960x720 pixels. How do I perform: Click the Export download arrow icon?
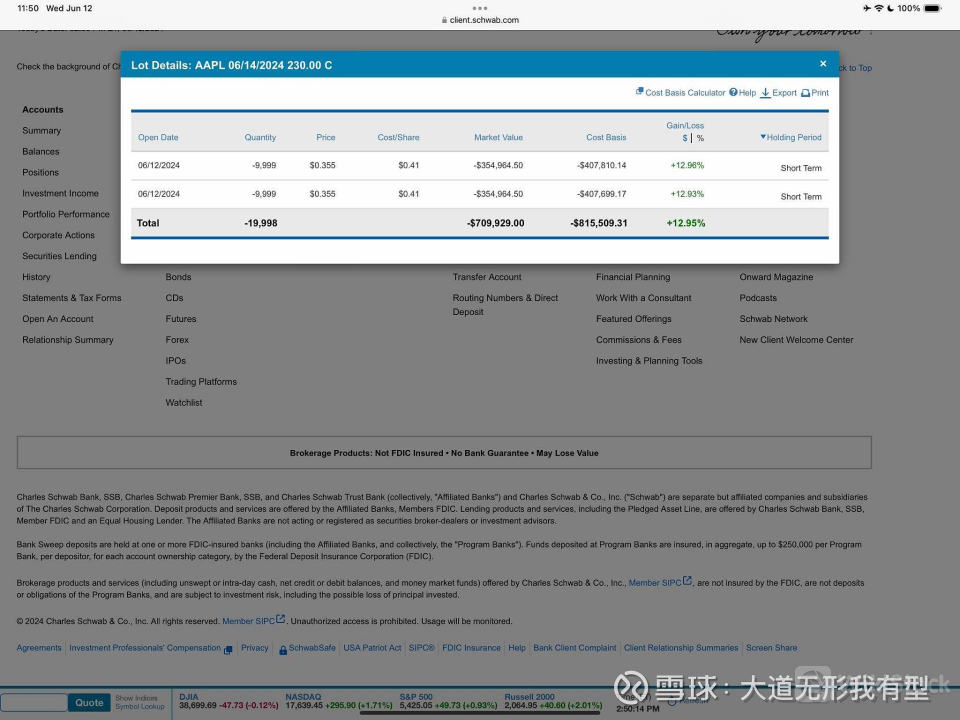point(765,93)
